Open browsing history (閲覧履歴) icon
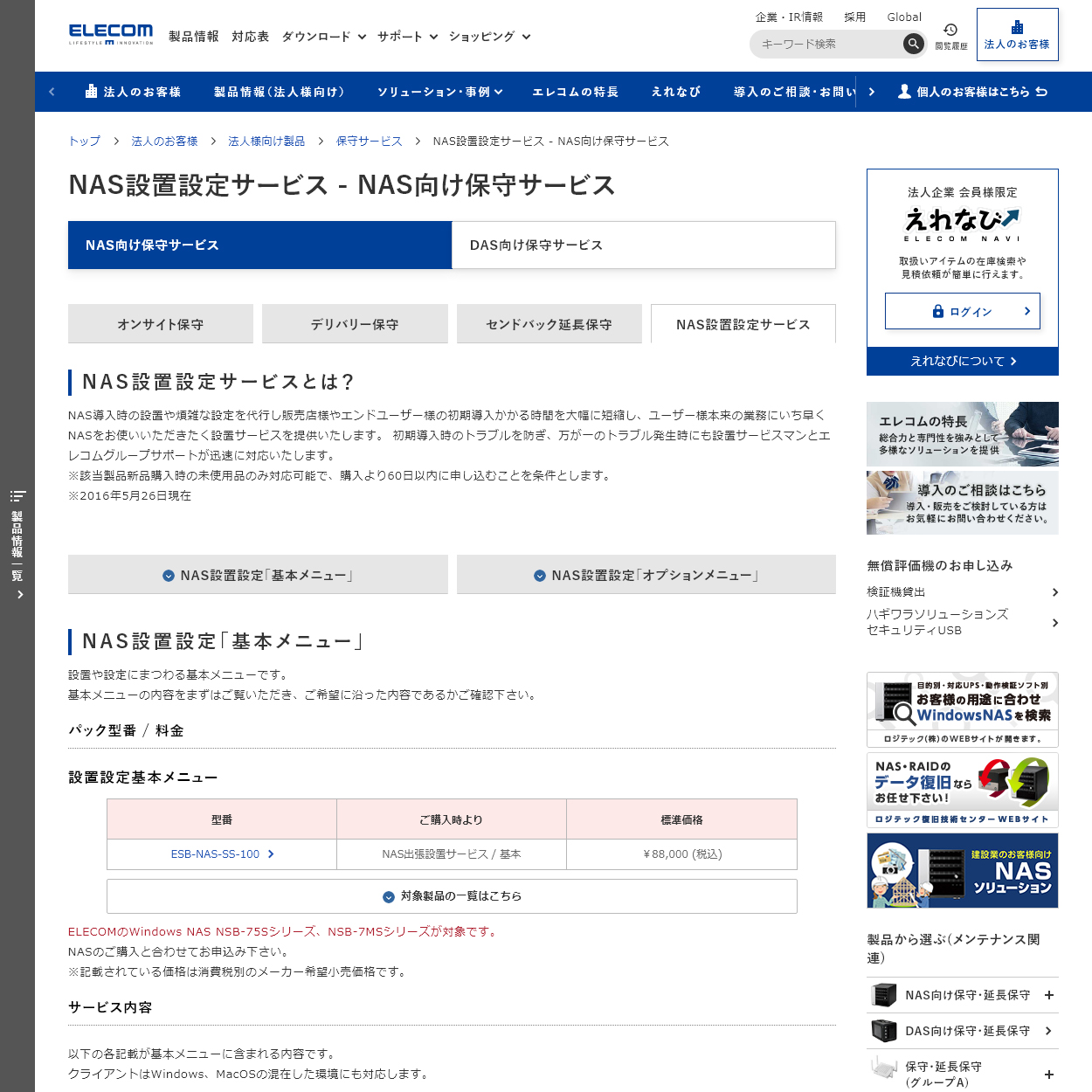This screenshot has width=1092, height=1092. pyautogui.click(x=951, y=36)
